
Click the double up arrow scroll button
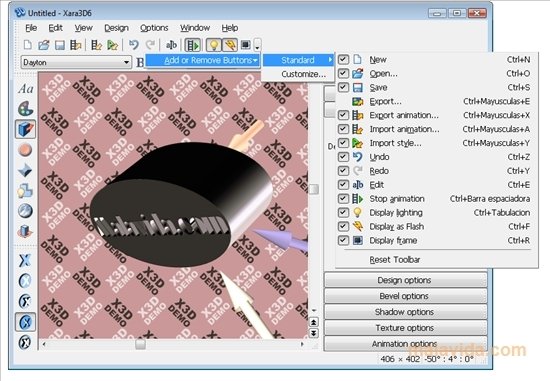[x=314, y=322]
